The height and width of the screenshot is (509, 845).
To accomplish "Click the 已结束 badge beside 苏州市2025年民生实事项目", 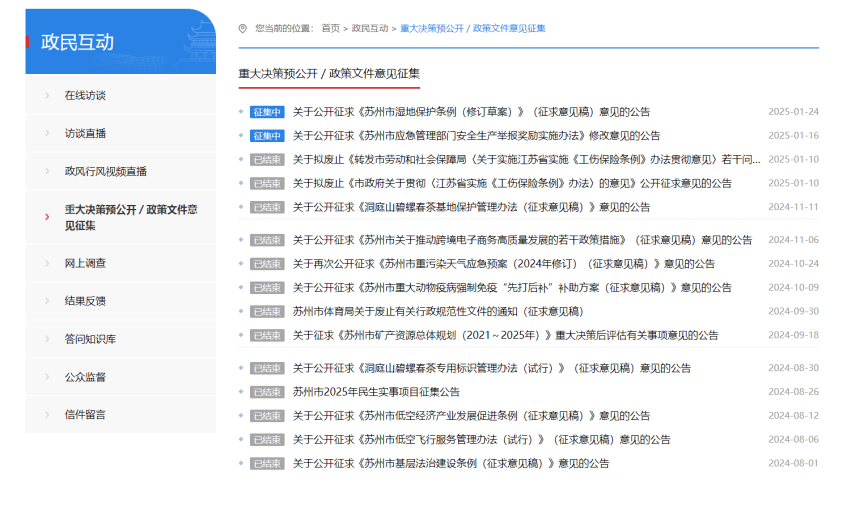I will coord(267,392).
